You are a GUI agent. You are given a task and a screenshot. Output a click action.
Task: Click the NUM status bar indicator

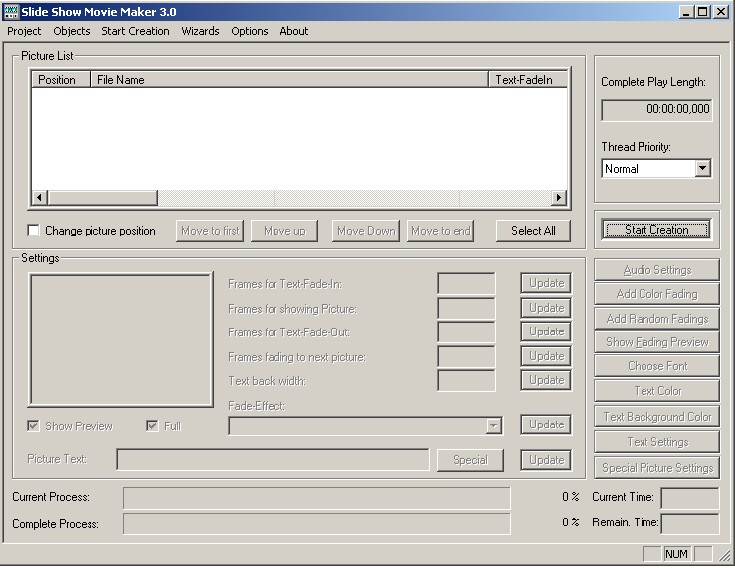click(x=676, y=554)
